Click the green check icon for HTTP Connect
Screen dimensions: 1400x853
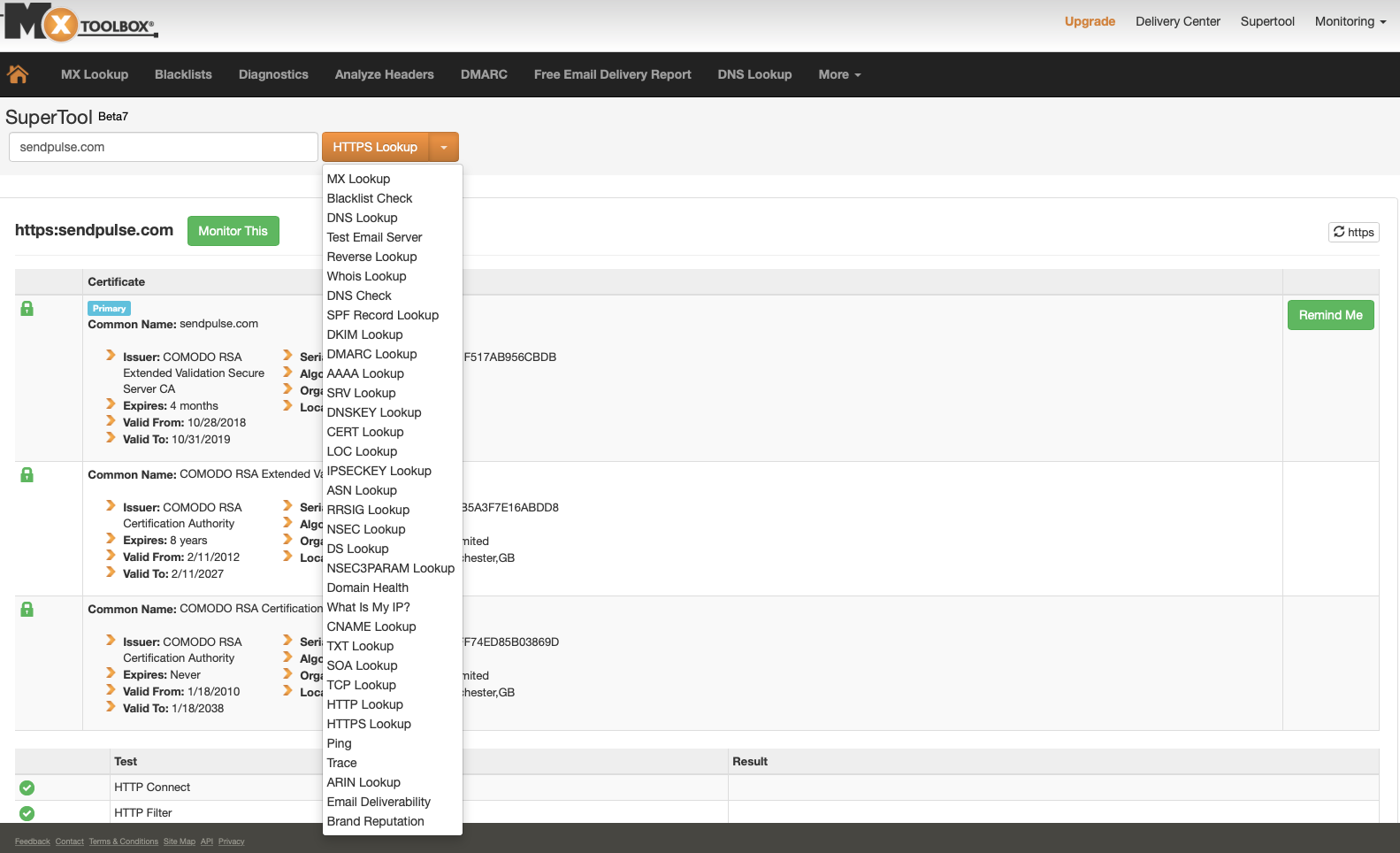coord(27,788)
